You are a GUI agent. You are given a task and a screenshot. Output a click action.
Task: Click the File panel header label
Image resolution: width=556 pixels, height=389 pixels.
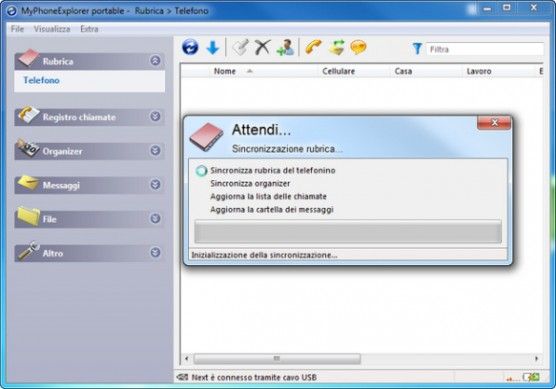(x=50, y=219)
